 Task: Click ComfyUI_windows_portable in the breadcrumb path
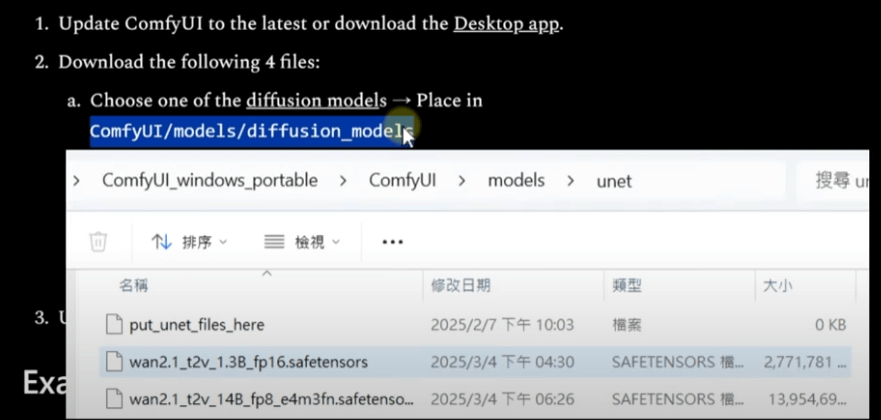coord(210,181)
